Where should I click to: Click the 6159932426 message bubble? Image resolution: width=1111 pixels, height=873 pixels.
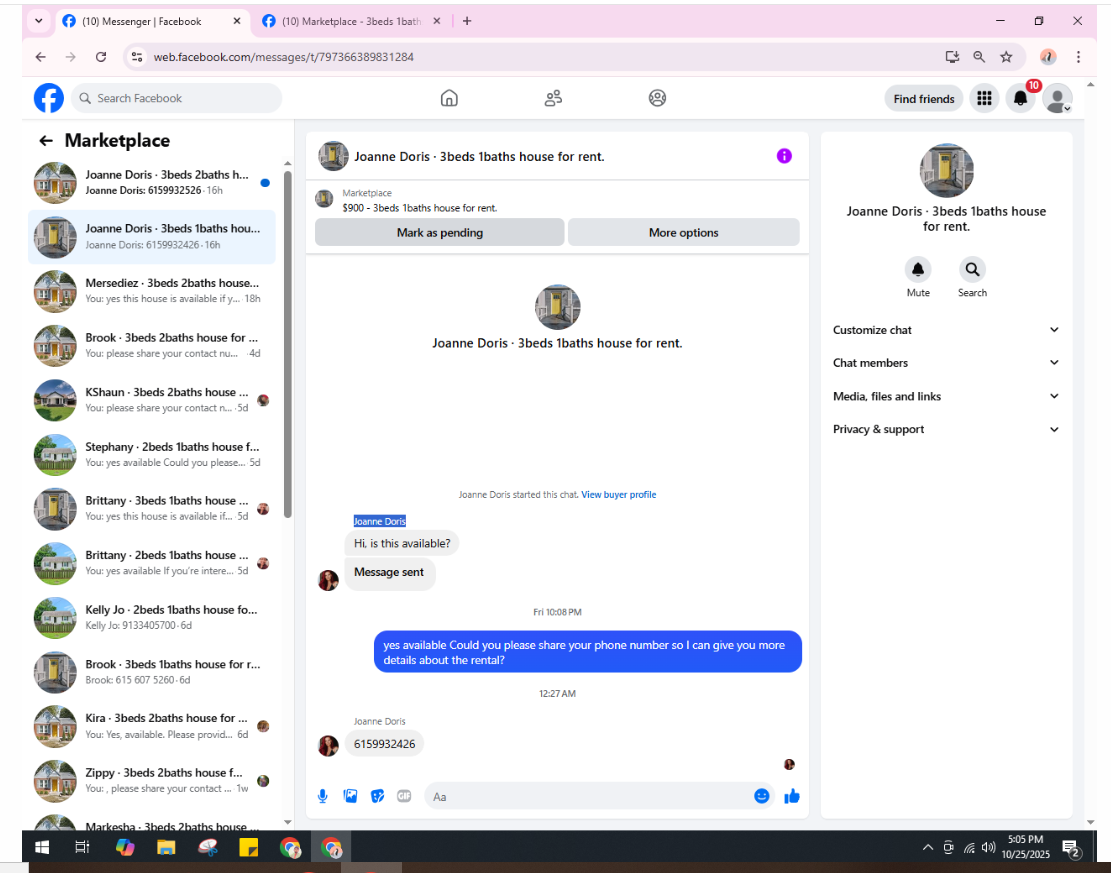point(384,744)
